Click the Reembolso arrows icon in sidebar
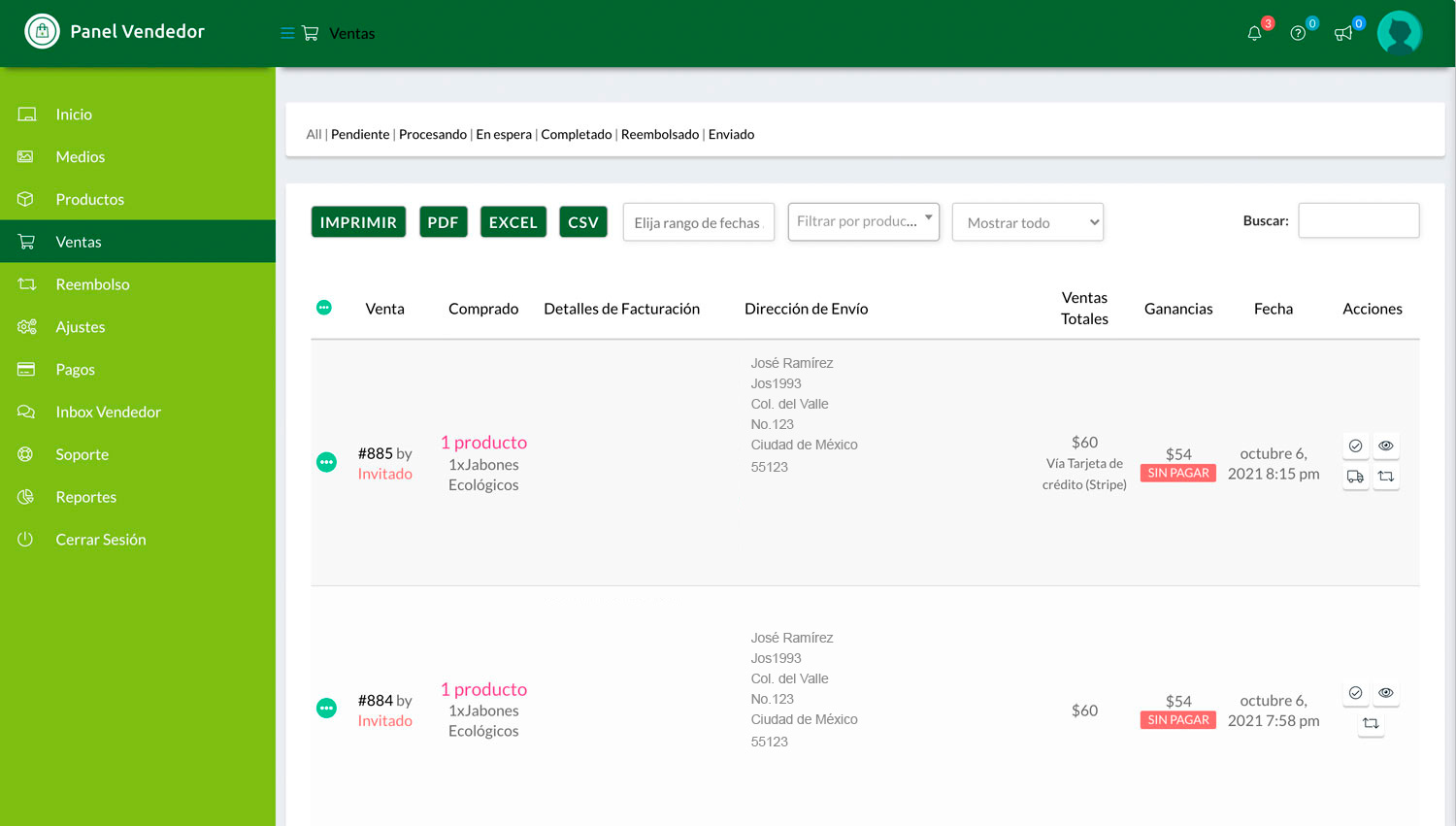This screenshot has height=826, width=1456. [x=26, y=284]
